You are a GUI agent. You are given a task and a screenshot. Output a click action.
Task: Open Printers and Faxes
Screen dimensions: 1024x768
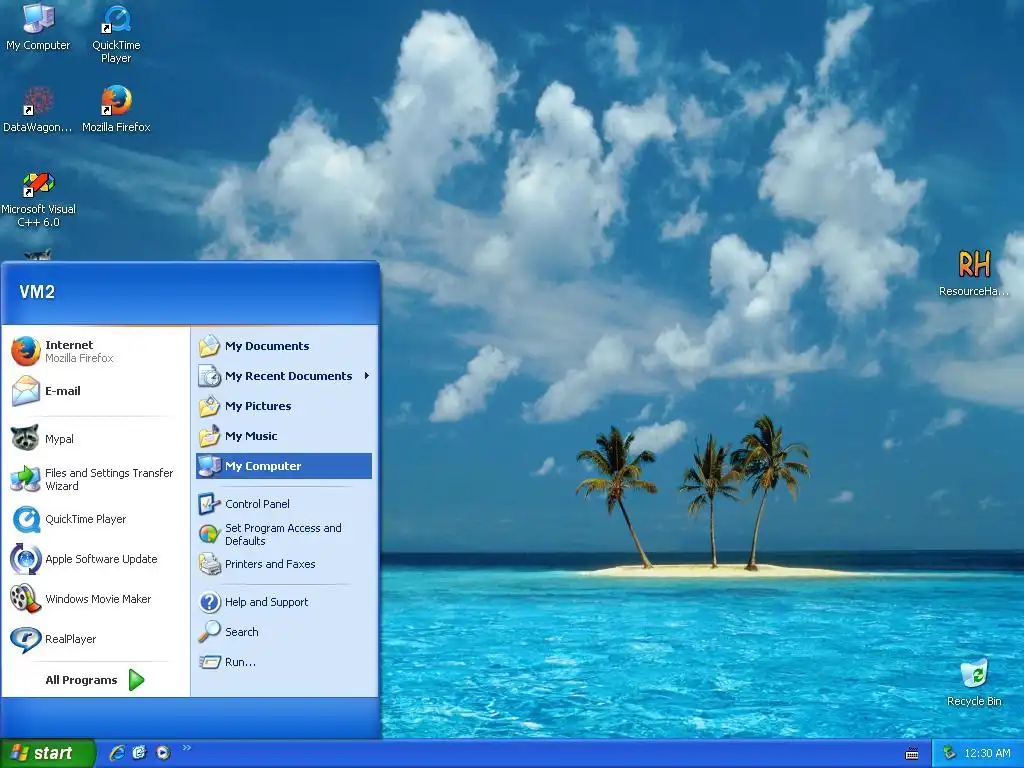click(x=283, y=564)
